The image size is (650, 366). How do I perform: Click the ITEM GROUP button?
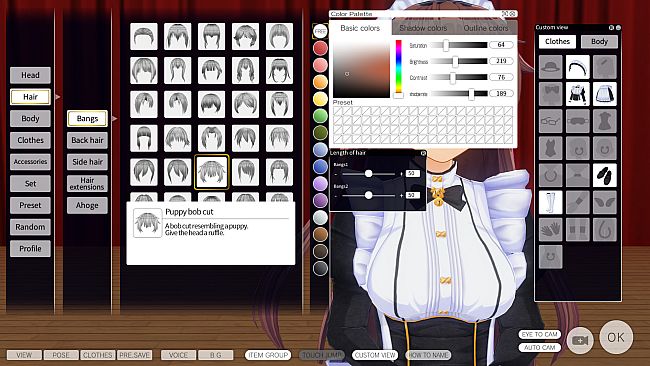[x=268, y=355]
